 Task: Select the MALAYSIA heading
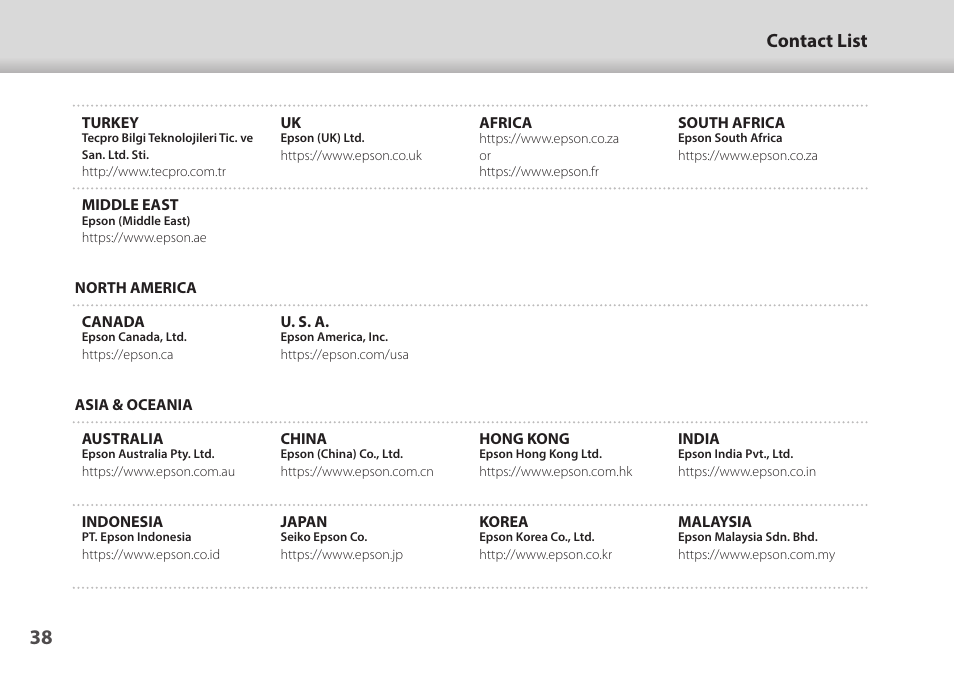pyautogui.click(x=715, y=522)
